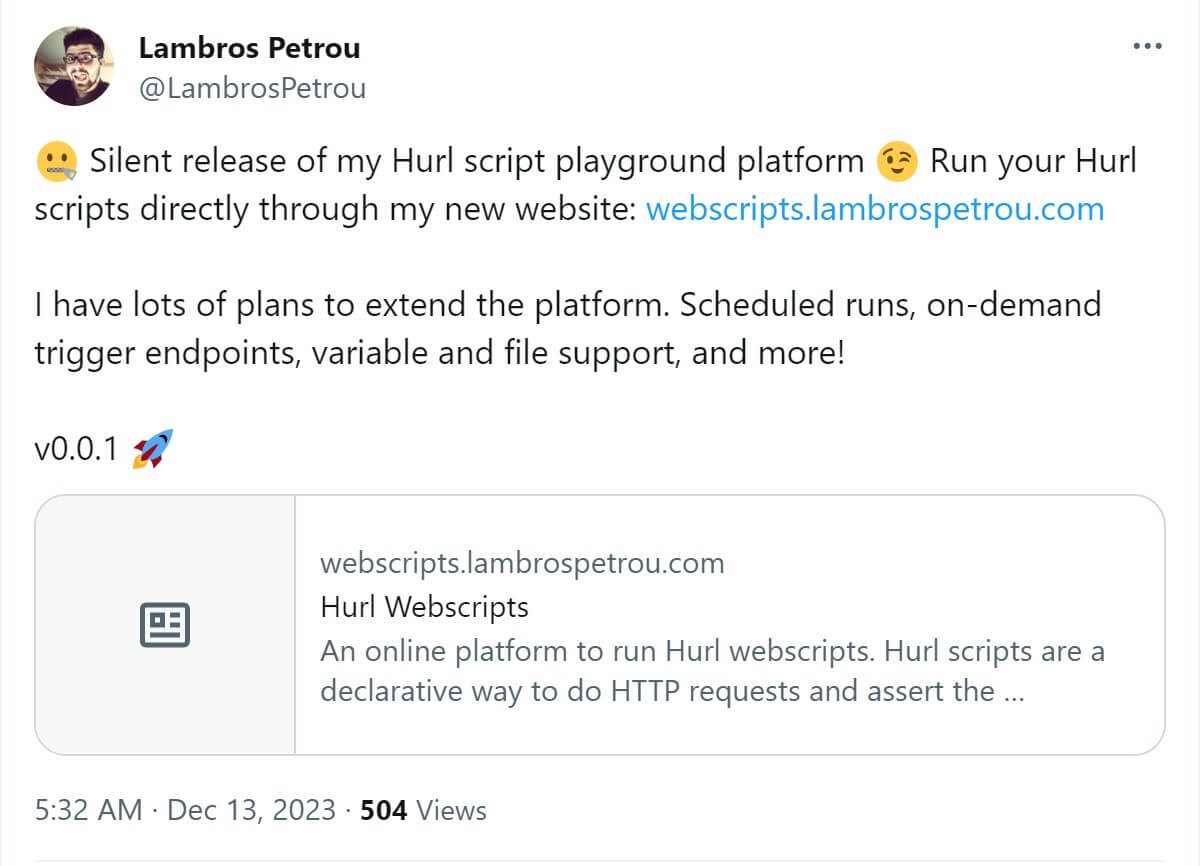
Task: Open the three-dot more options menu
Action: 1146,47
